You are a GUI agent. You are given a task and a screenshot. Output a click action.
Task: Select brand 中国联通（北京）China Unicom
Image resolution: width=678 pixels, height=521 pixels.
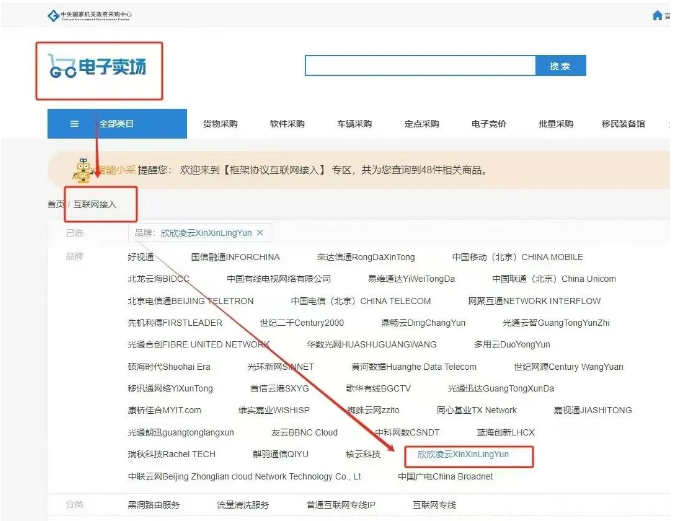tap(554, 279)
